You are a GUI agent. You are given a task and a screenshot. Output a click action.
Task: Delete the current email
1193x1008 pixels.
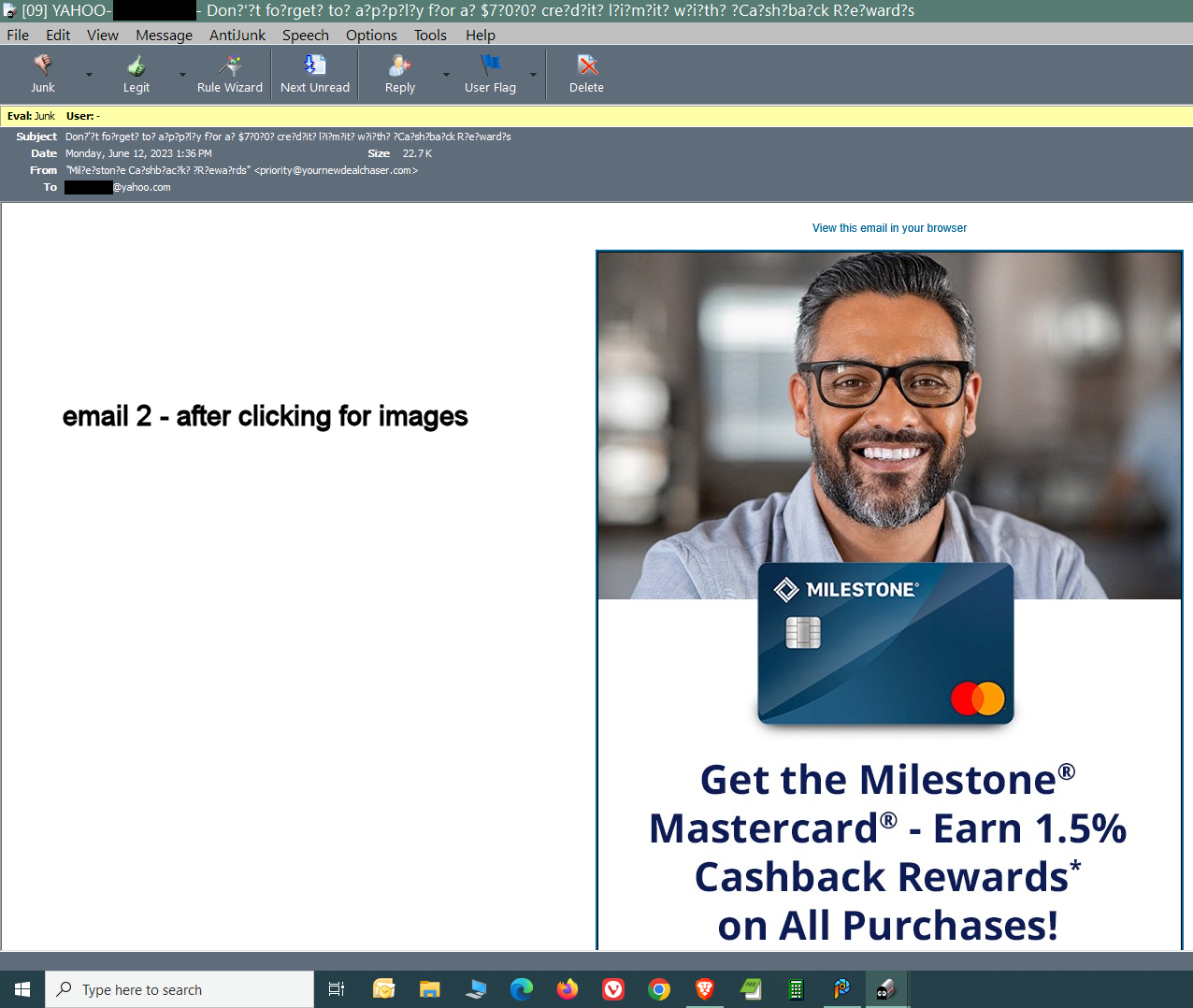(587, 74)
